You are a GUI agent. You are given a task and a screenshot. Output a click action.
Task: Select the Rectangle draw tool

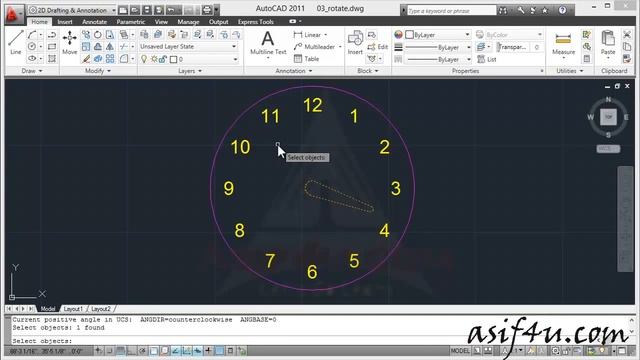point(52,47)
